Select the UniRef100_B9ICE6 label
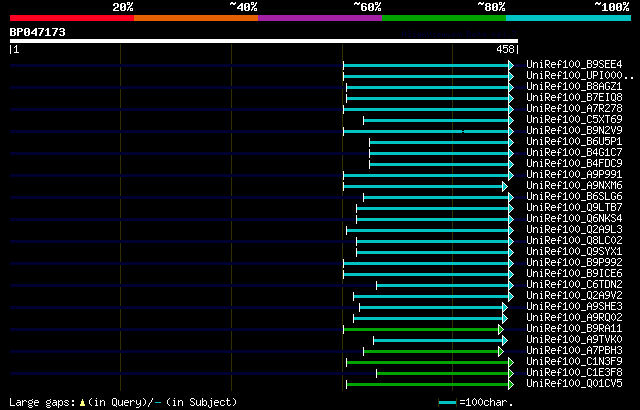This screenshot has width=640, height=410. pyautogui.click(x=574, y=274)
